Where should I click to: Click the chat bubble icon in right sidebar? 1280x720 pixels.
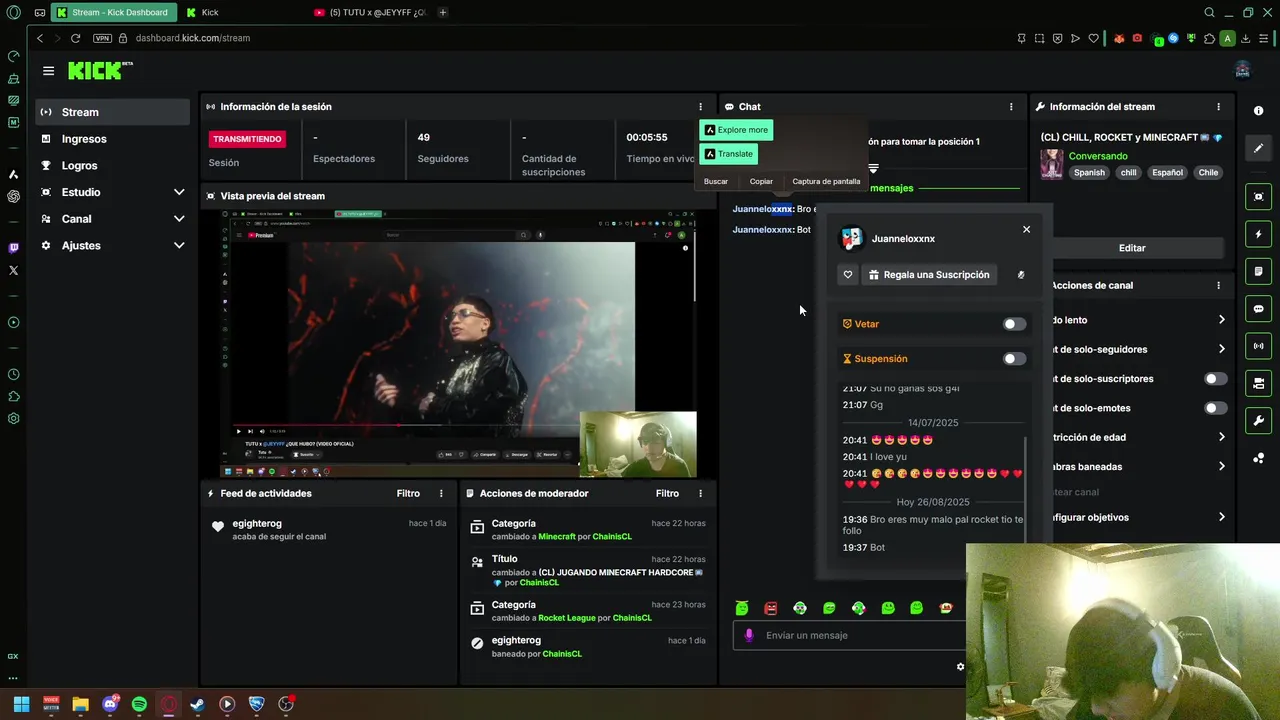click(1259, 309)
